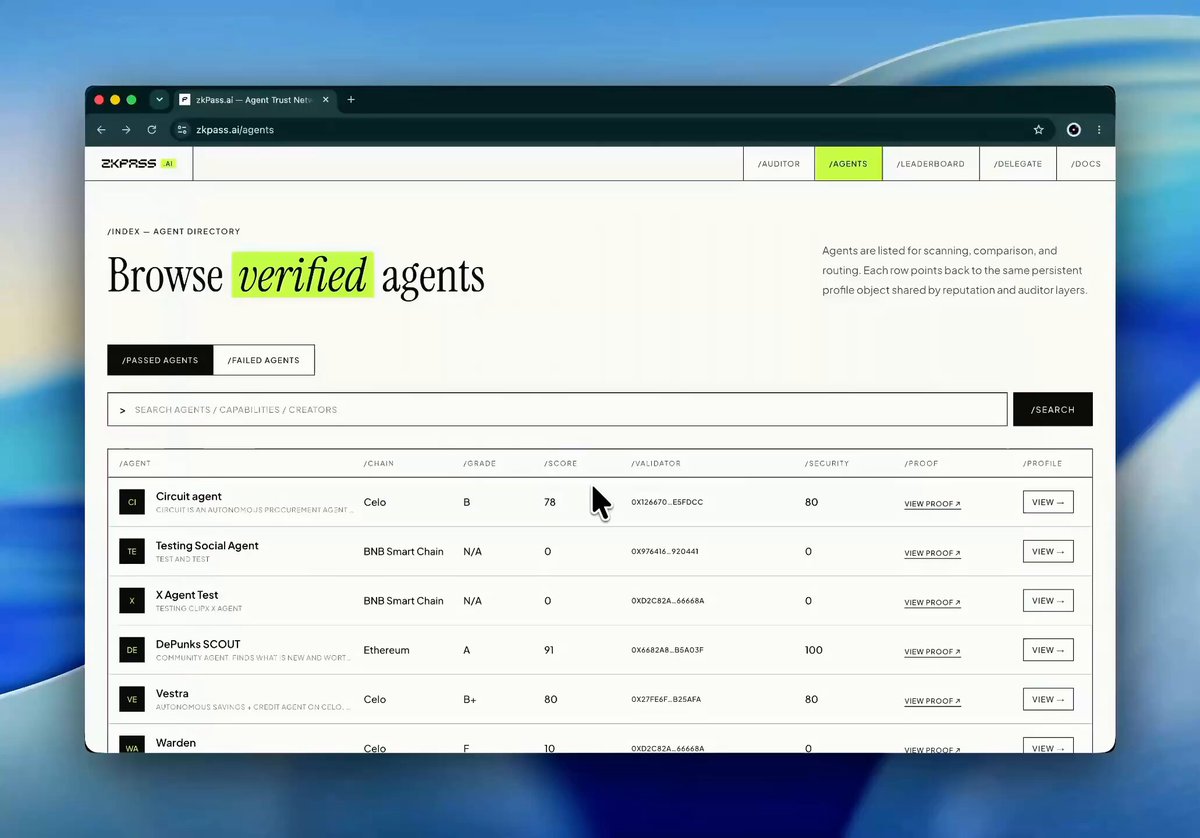Open a new browser tab

pos(351,100)
